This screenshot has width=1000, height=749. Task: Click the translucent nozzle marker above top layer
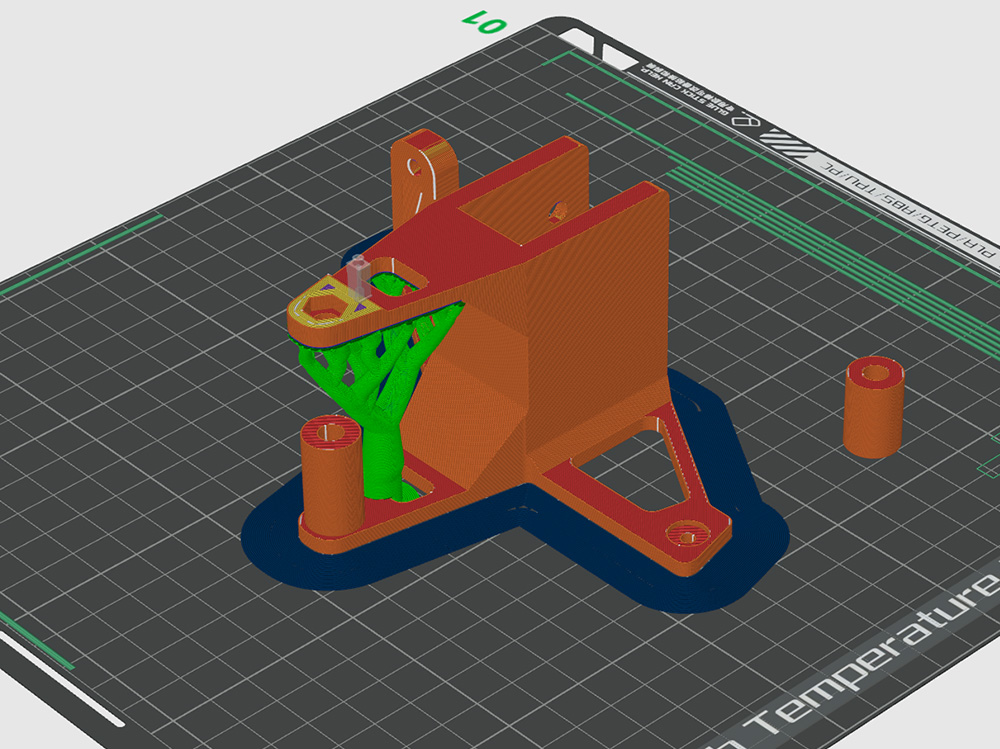tap(358, 277)
